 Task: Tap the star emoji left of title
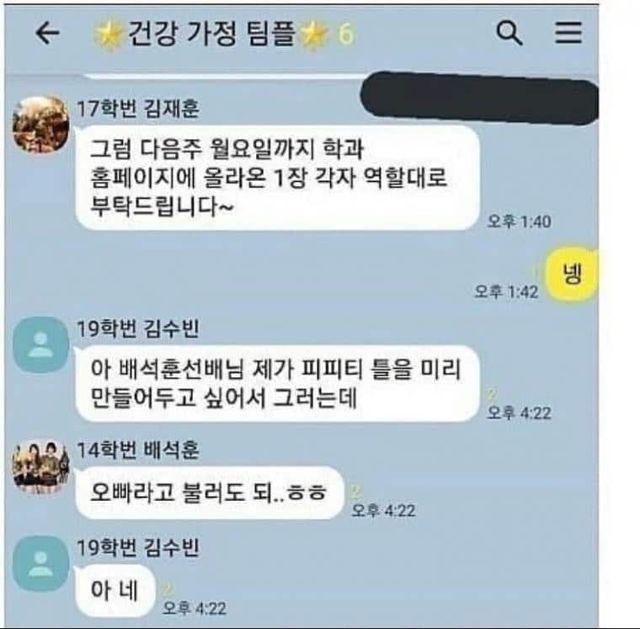109,34
